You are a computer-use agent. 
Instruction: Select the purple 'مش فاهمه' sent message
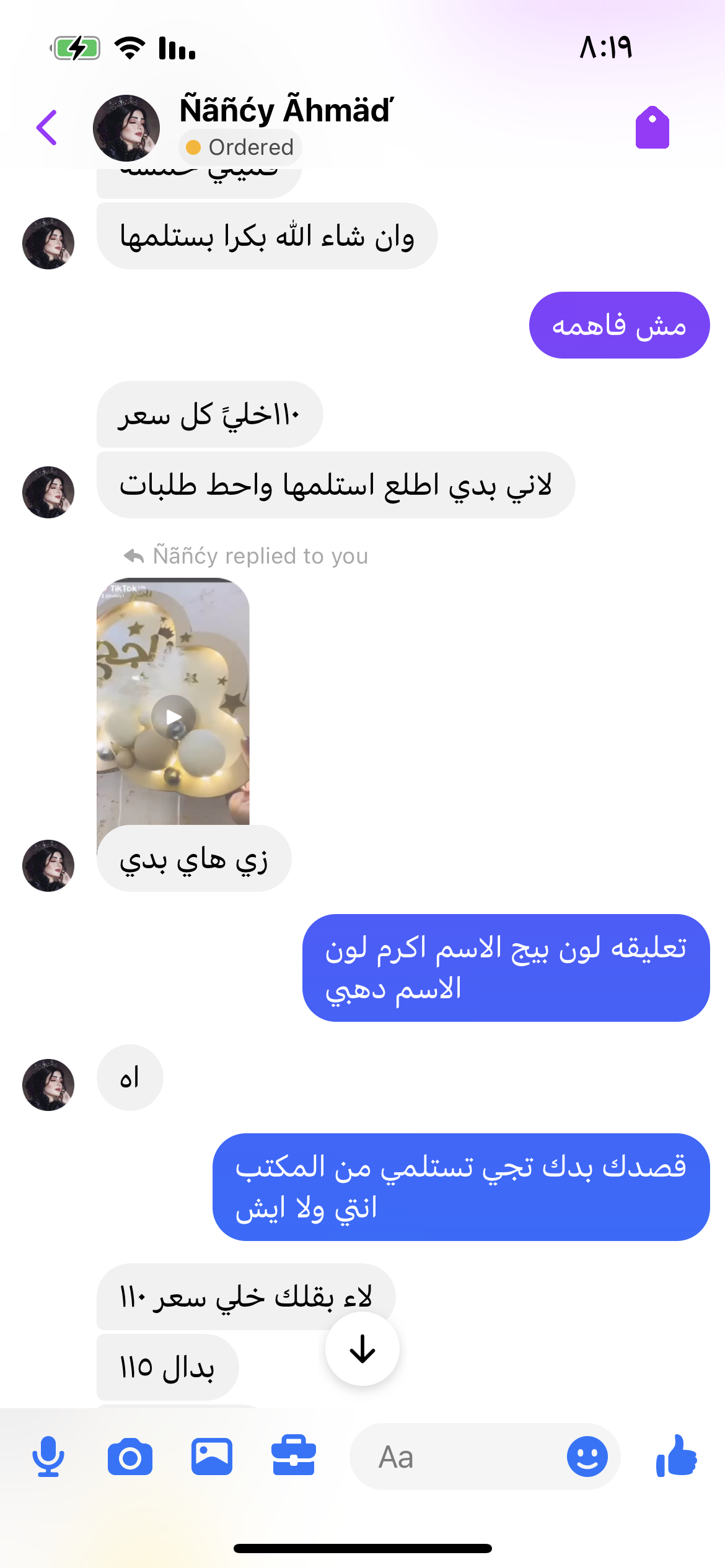click(620, 325)
